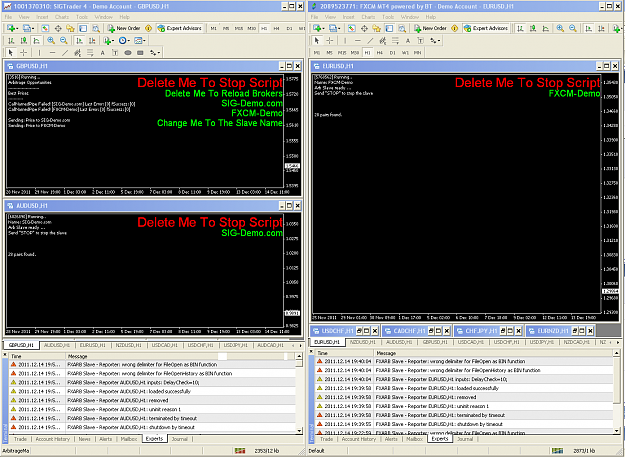Open Market Watch in SIGTrader window
This screenshot has height=457, width=625.
[45, 28]
